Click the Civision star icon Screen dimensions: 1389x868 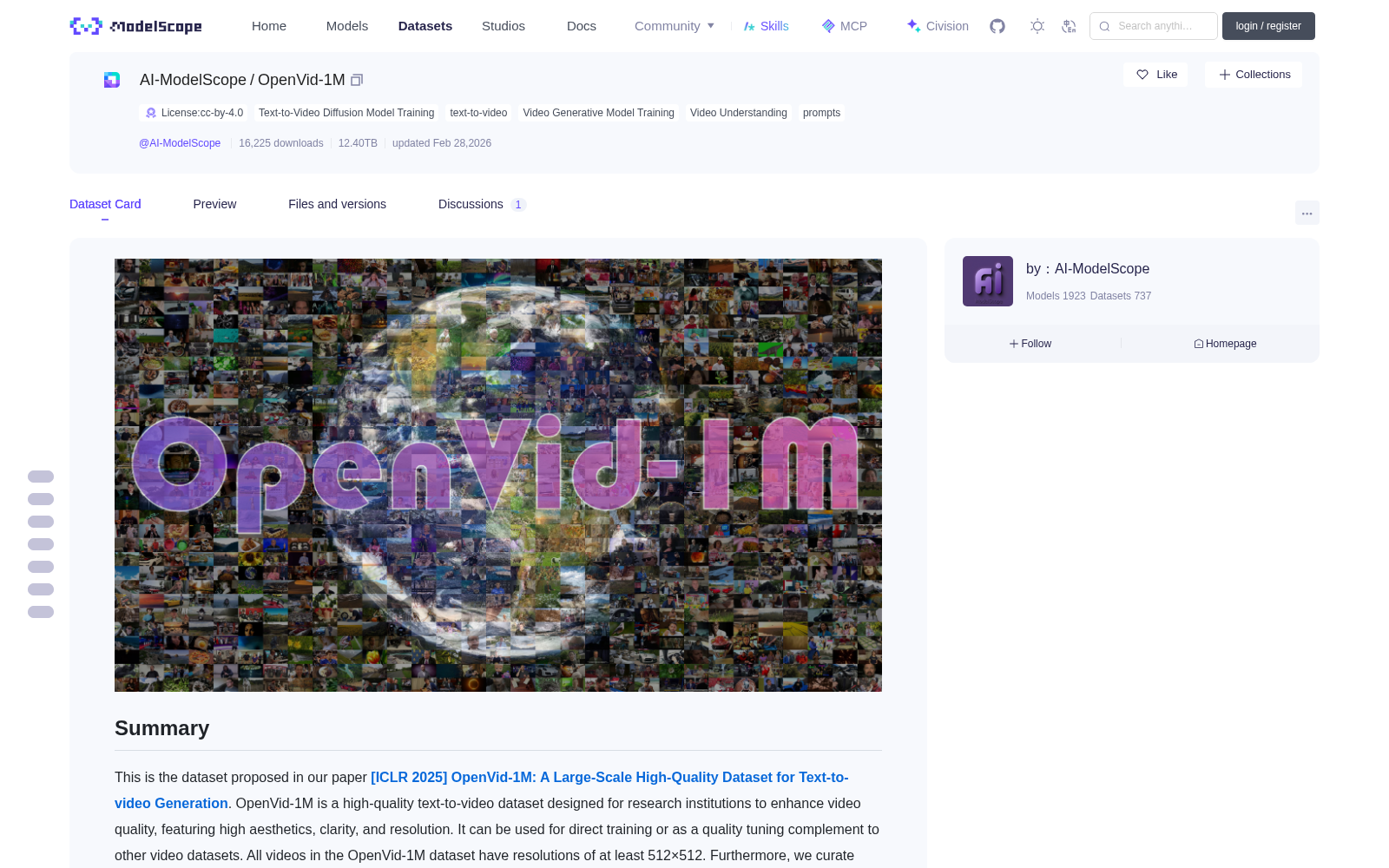[914, 26]
